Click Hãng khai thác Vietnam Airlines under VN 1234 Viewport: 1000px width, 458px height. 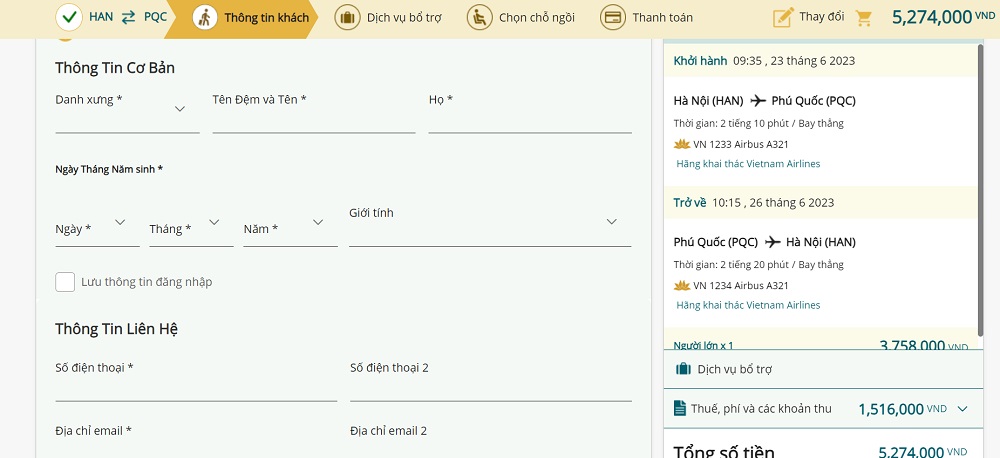748,305
